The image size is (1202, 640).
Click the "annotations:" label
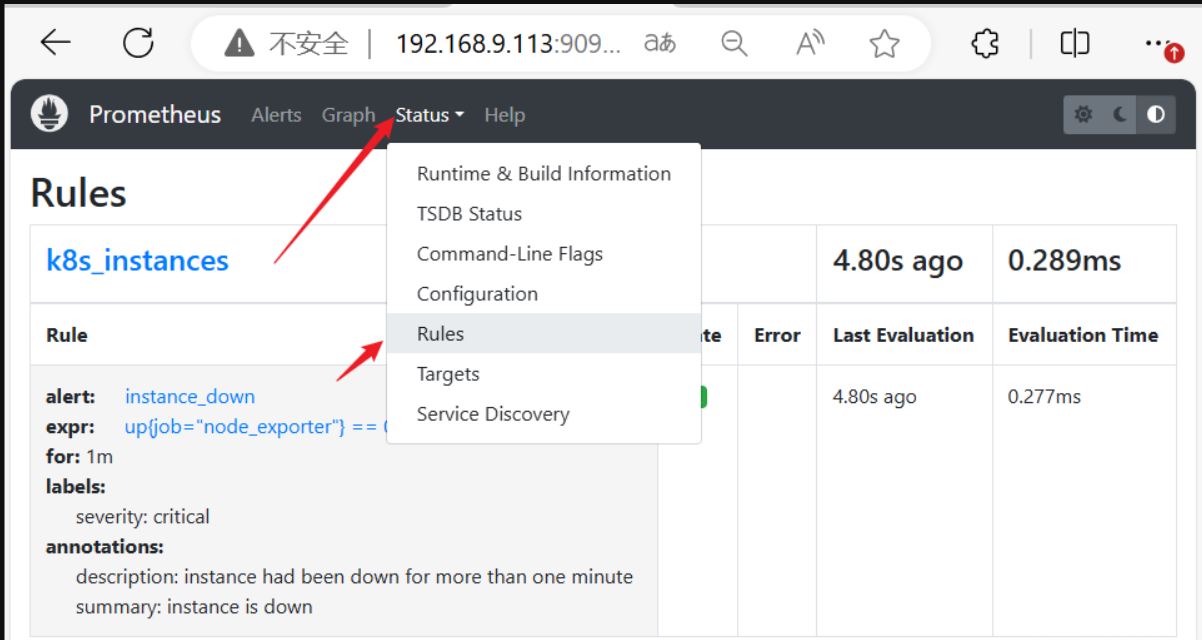click(x=105, y=547)
